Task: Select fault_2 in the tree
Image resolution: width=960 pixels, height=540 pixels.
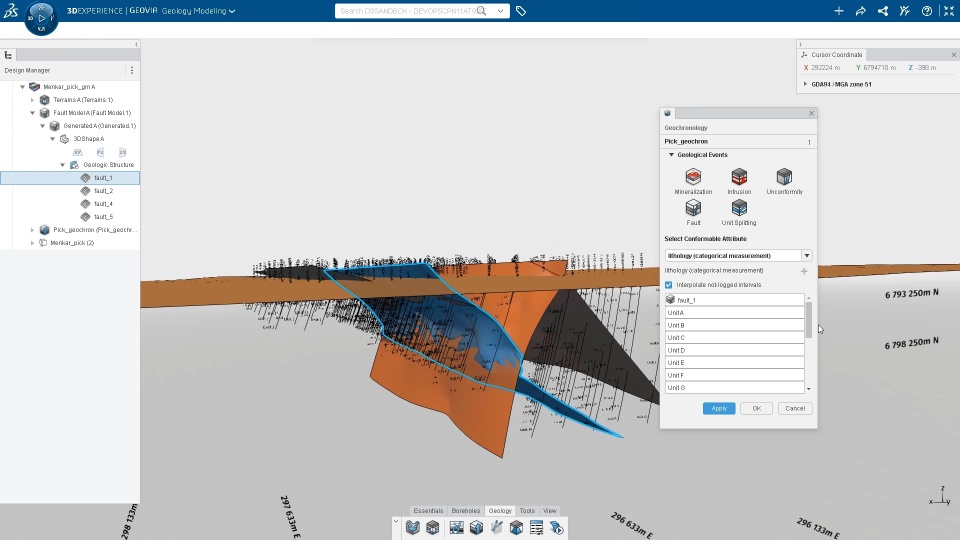Action: coord(103,191)
